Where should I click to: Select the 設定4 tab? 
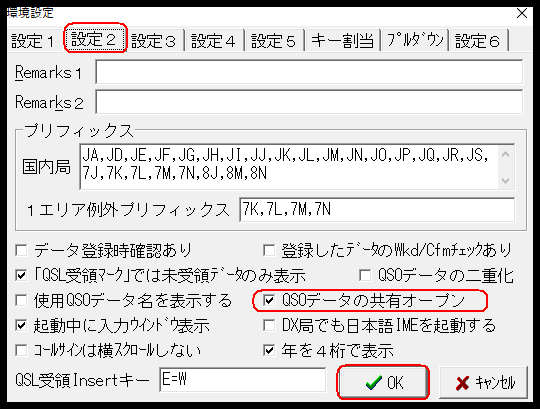214,41
